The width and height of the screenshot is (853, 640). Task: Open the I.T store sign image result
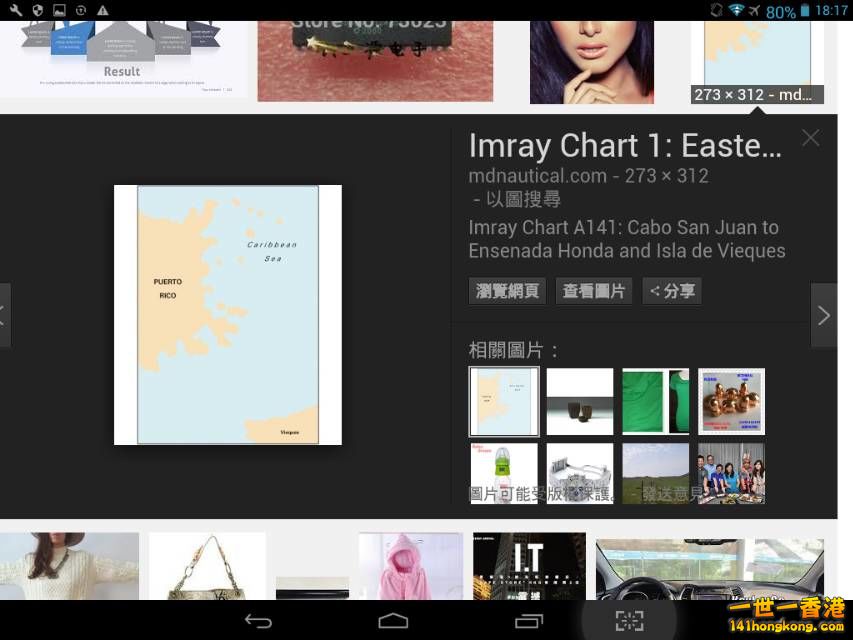click(x=529, y=566)
